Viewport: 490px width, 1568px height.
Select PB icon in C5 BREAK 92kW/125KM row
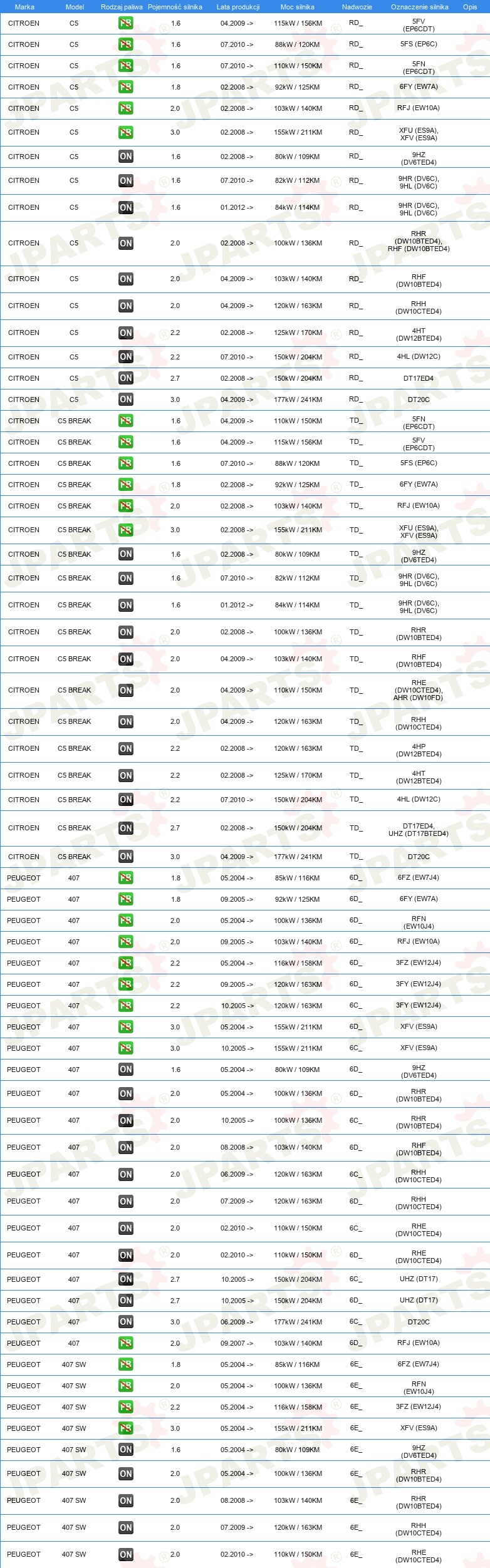coord(126,485)
